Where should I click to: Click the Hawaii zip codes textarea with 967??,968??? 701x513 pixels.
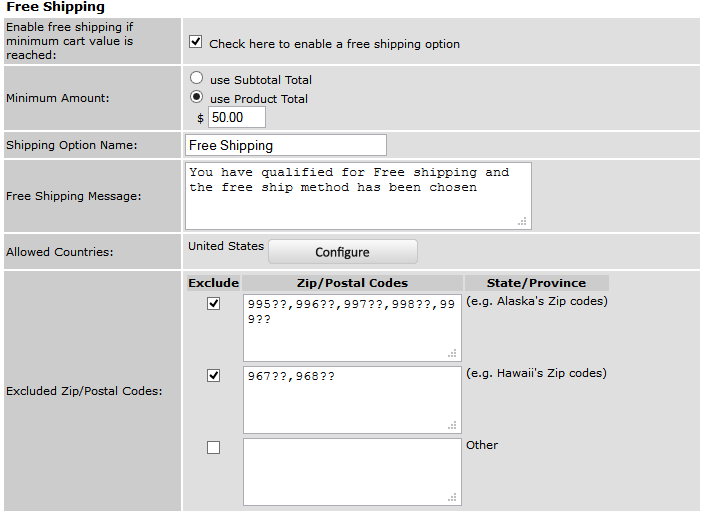click(x=352, y=400)
